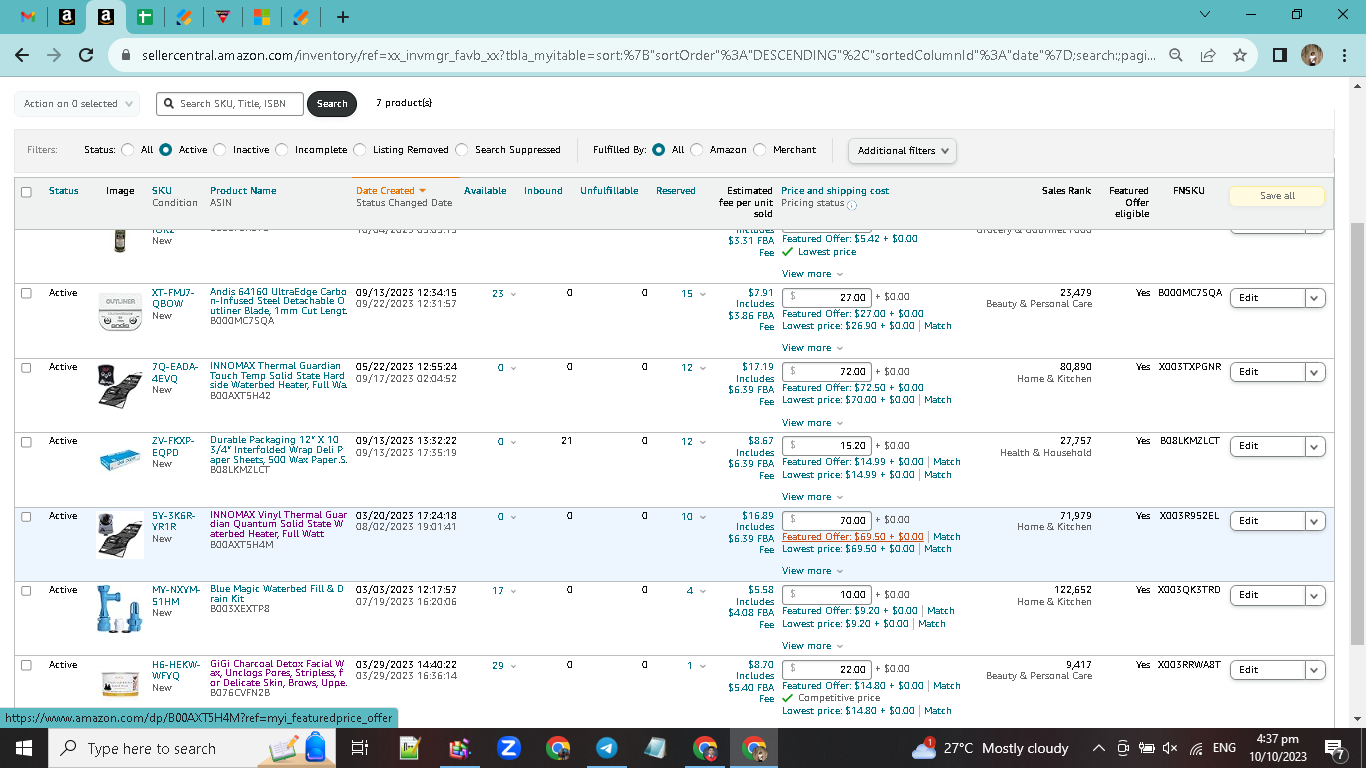1366x768 pixels.
Task: Click Edit for the 5Y-3K6R-YR1R row
Action: [x=1267, y=520]
